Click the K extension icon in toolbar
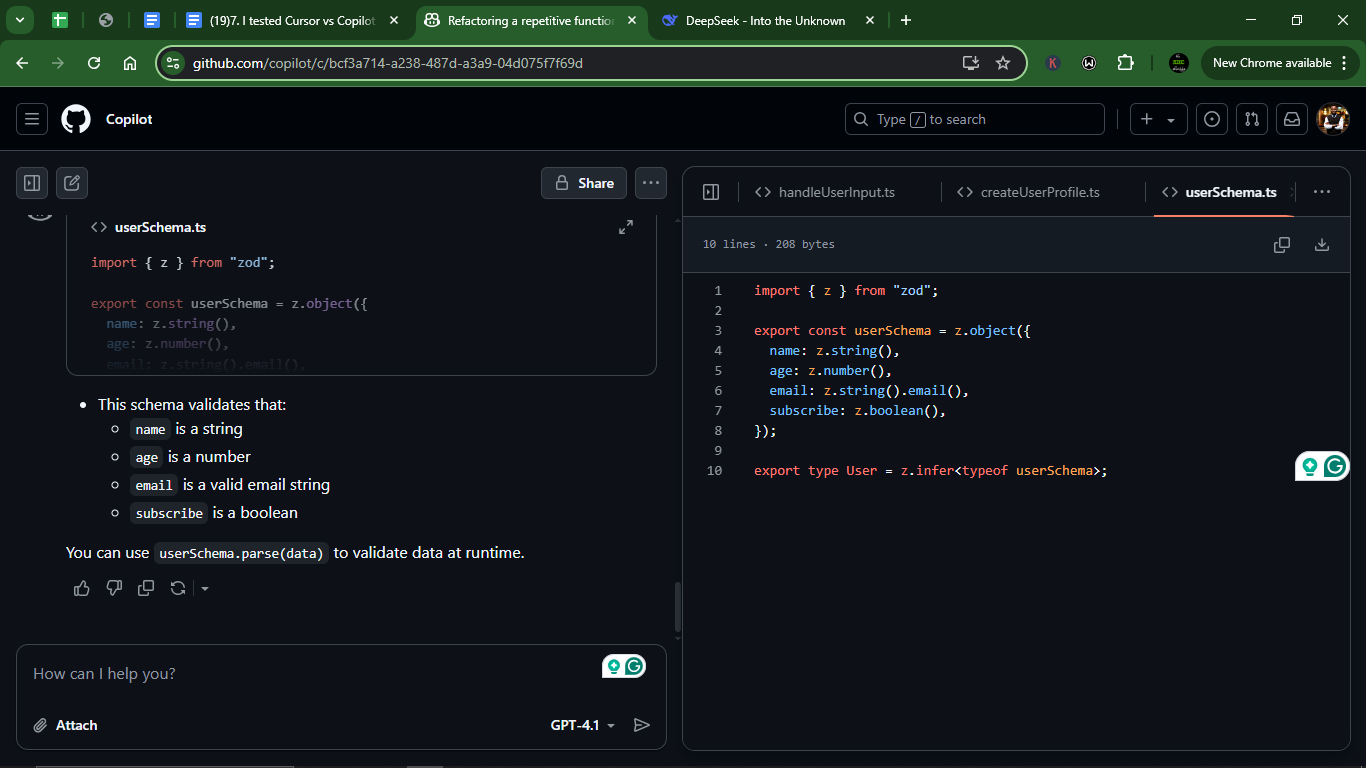Viewport: 1366px width, 768px height. point(1053,63)
